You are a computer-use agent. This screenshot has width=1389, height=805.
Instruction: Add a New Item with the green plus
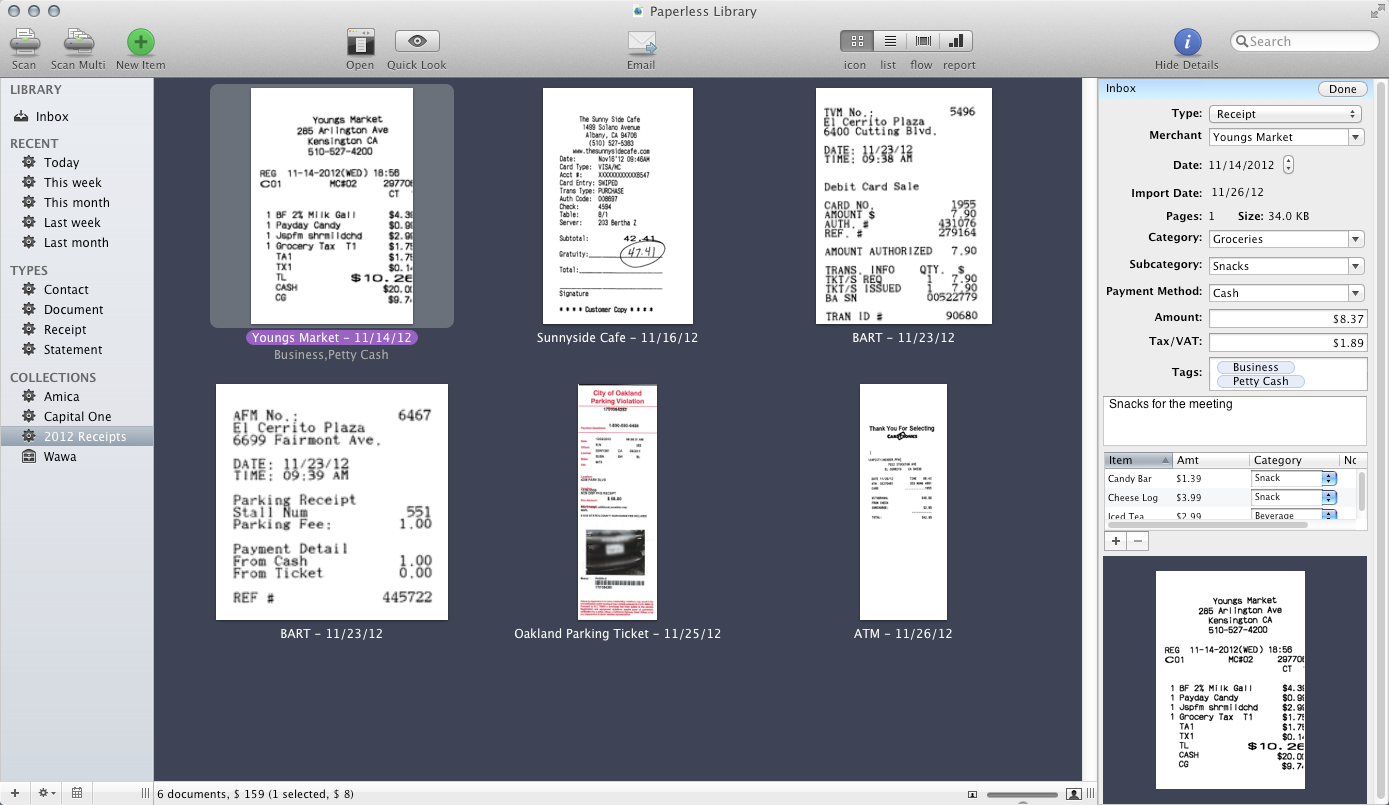pos(141,43)
